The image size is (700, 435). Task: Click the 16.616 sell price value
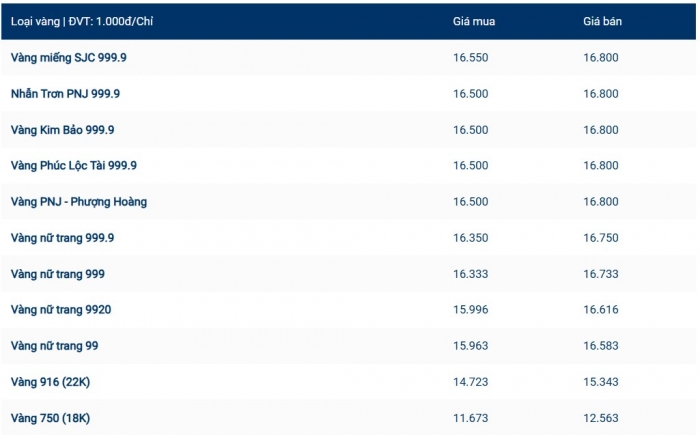pos(601,310)
